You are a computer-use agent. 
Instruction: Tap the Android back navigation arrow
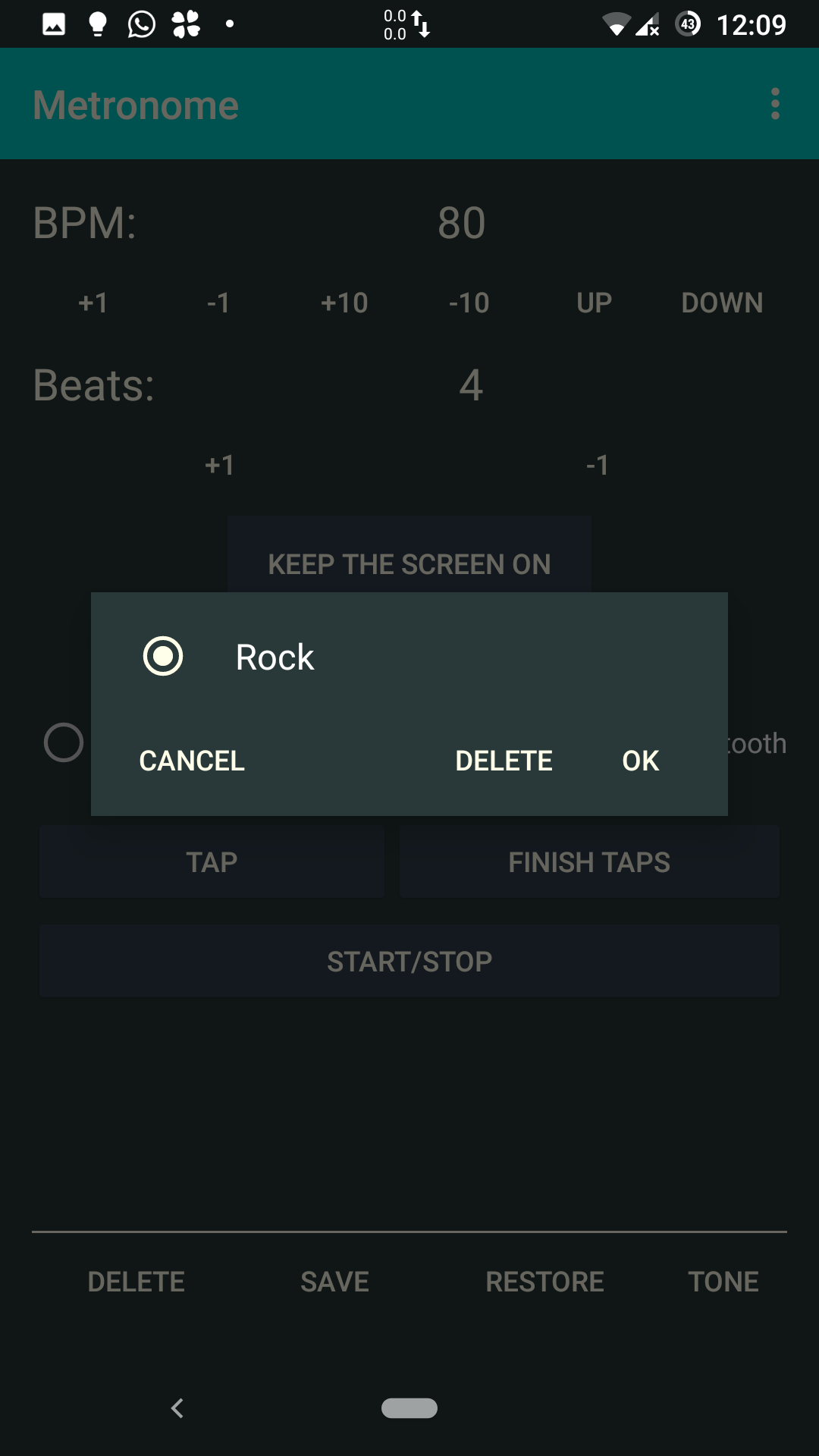[177, 1408]
